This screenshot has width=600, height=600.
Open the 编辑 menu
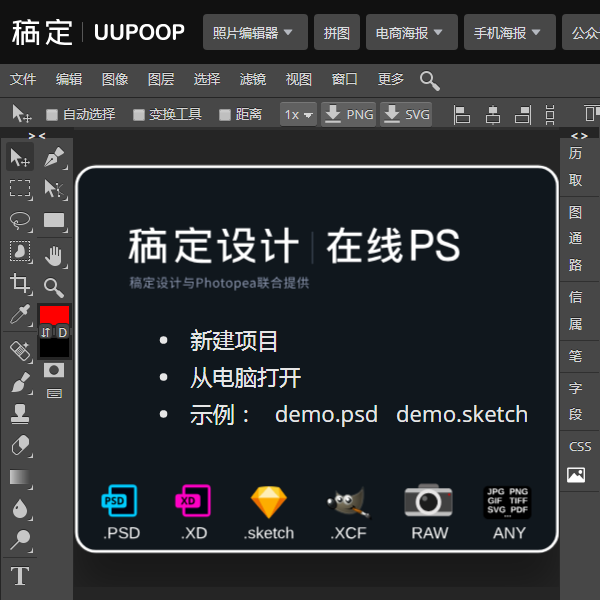click(x=69, y=79)
